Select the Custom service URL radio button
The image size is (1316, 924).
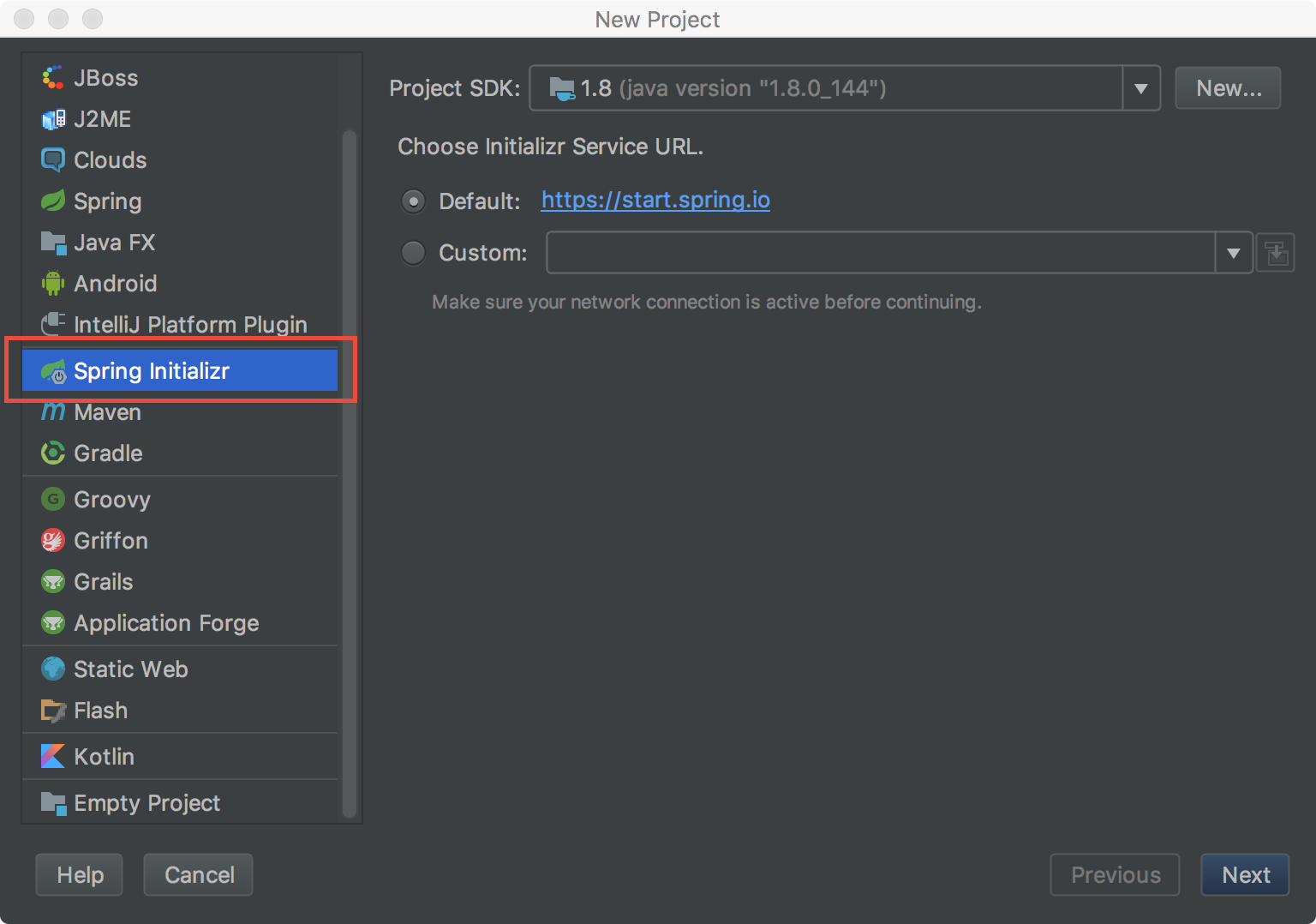coord(414,253)
